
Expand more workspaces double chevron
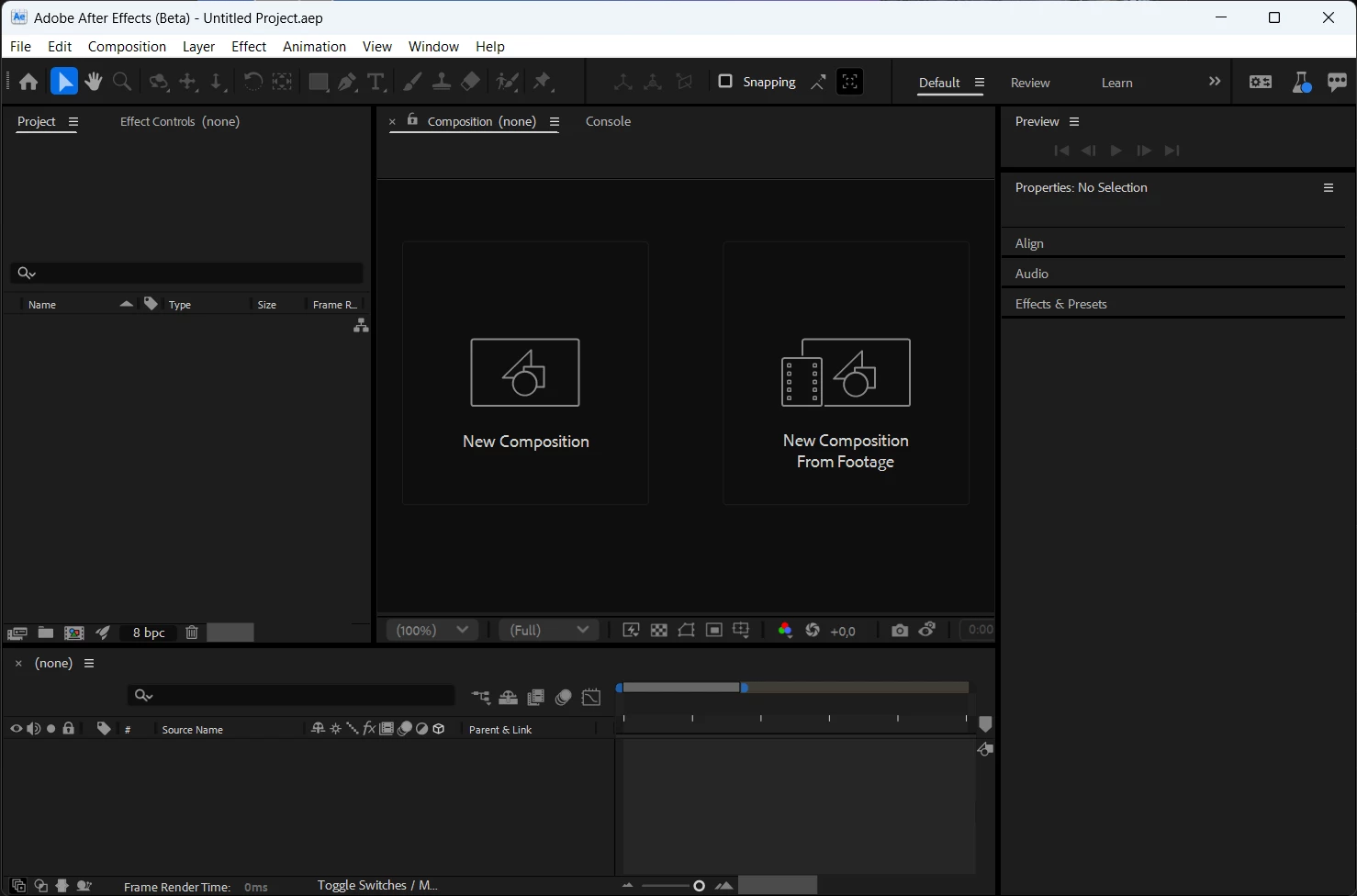[x=1215, y=82]
